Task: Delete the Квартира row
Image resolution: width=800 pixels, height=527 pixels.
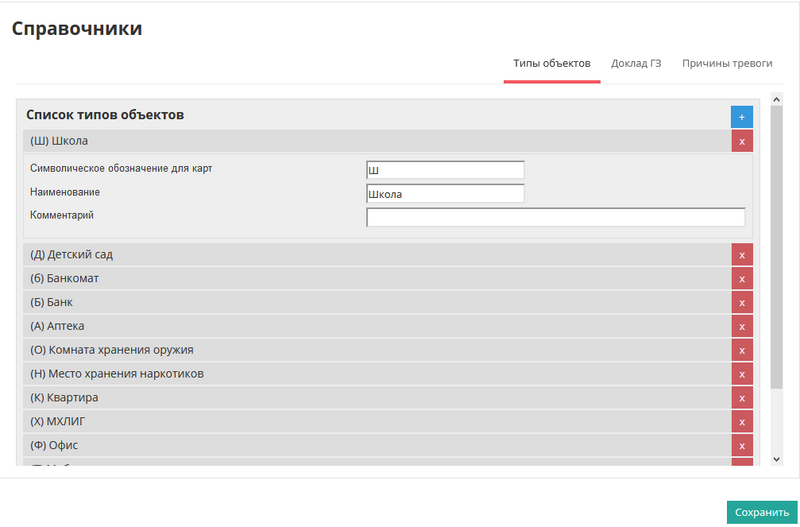Action: [x=741, y=398]
